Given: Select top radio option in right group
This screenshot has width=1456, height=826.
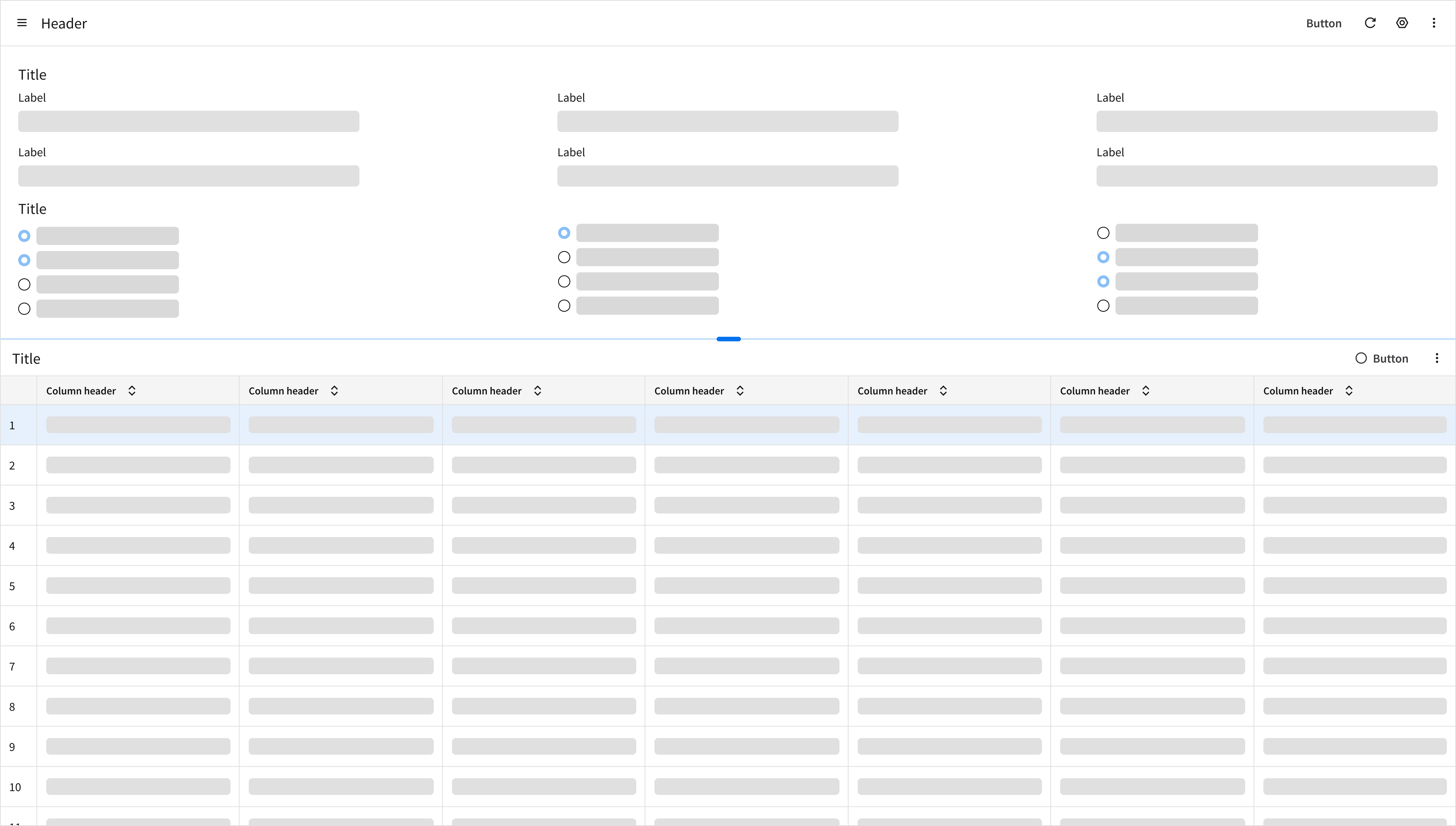Looking at the screenshot, I should pyautogui.click(x=1103, y=233).
